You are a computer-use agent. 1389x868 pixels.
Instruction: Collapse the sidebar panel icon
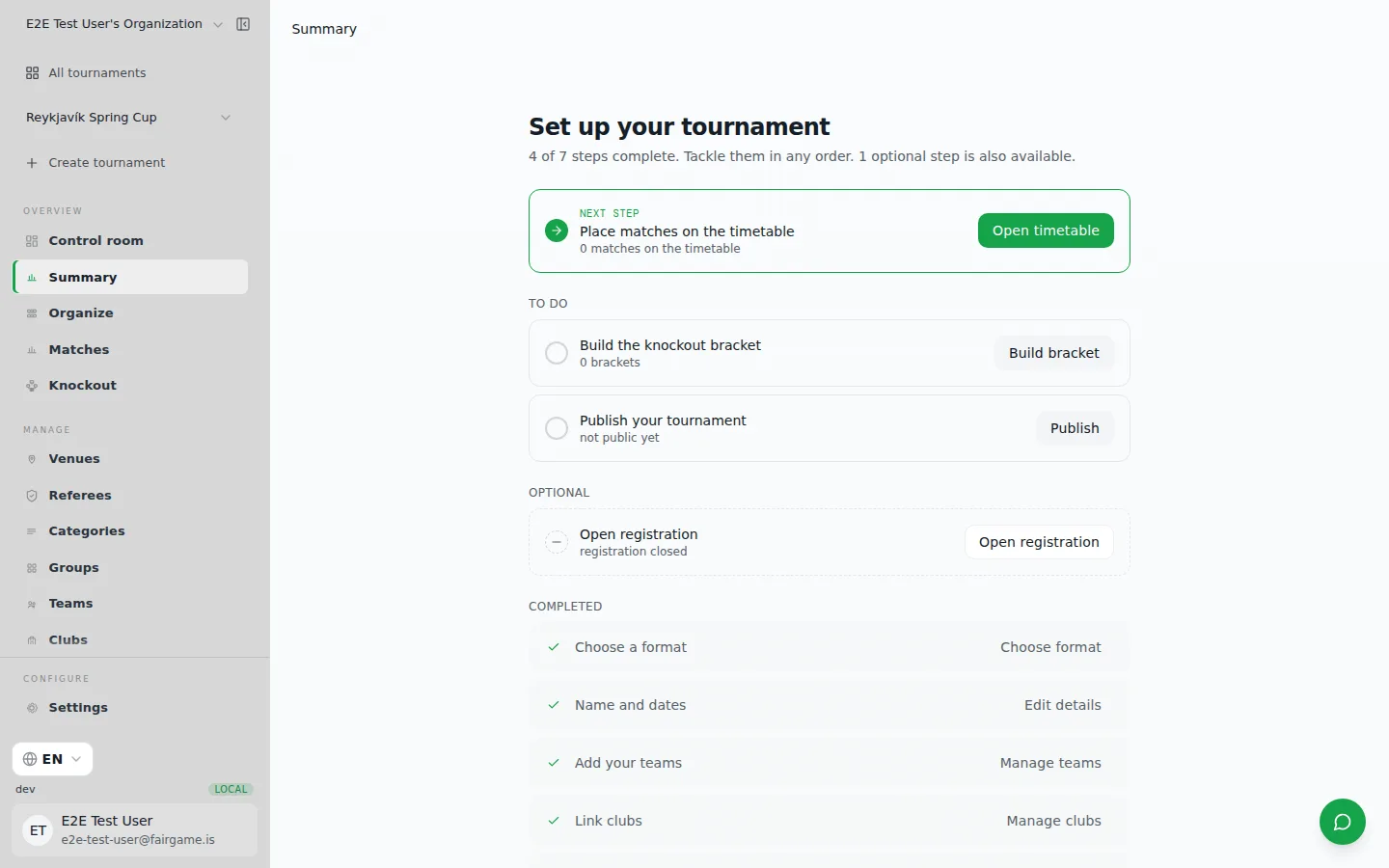click(x=243, y=24)
